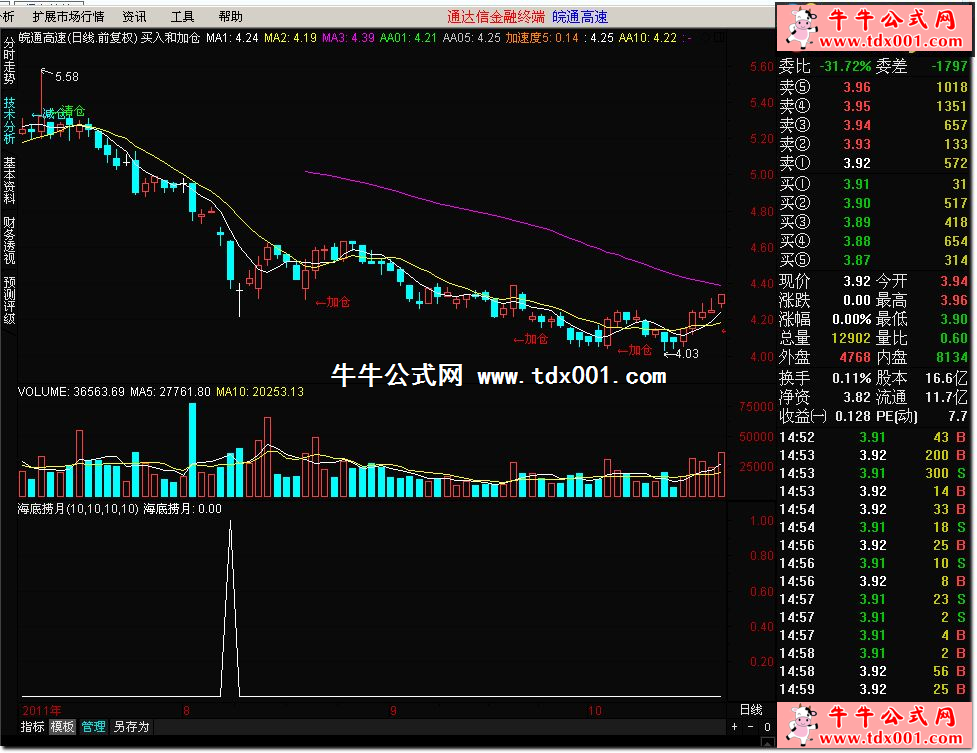Click the small up-arrow icon below zoom buttons
Viewport: 977px width, 753px height.
768,742
